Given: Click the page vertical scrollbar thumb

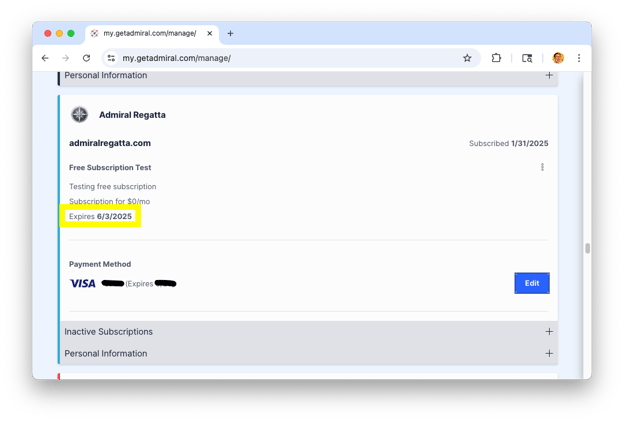Looking at the screenshot, I should 587,248.
